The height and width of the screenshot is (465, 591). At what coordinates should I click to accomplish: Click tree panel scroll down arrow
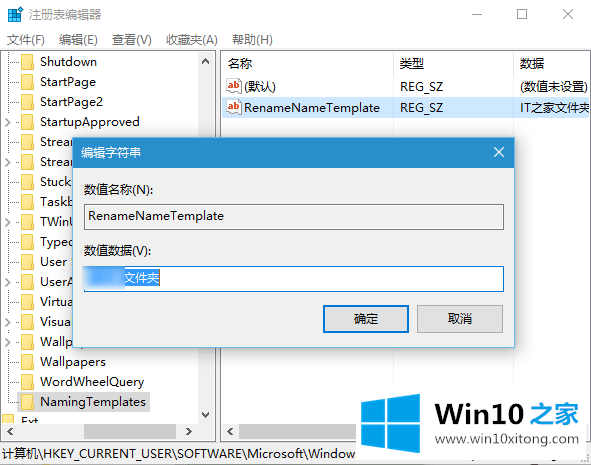[205, 415]
